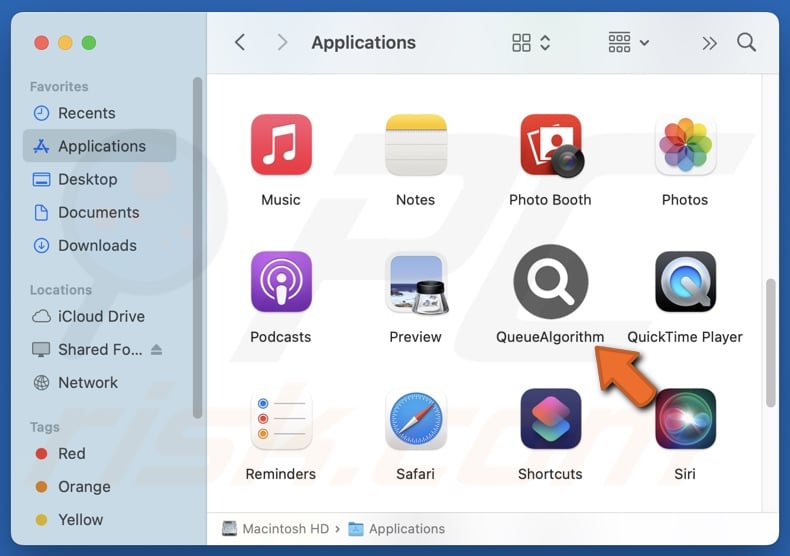
Task: Eject the shared folder volume
Action: point(156,350)
